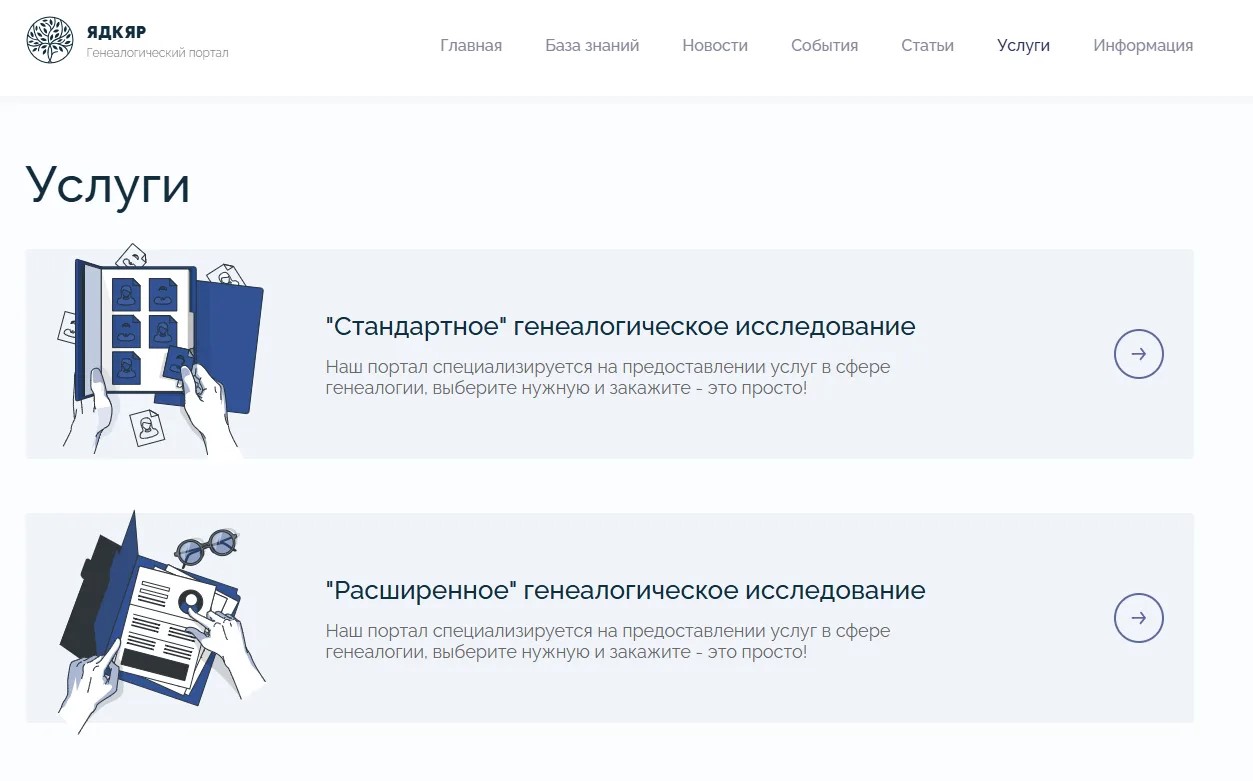Screen dimensions: 1253x781
Task: Click the ЯДКЯР tree logo icon
Action: pyautogui.click(x=50, y=40)
